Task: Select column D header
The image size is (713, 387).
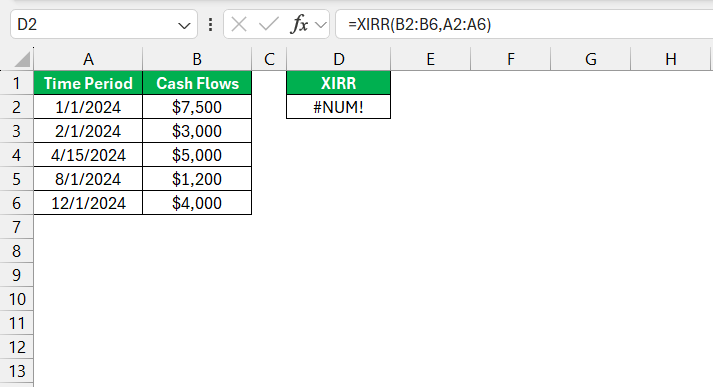Action: coord(339,59)
